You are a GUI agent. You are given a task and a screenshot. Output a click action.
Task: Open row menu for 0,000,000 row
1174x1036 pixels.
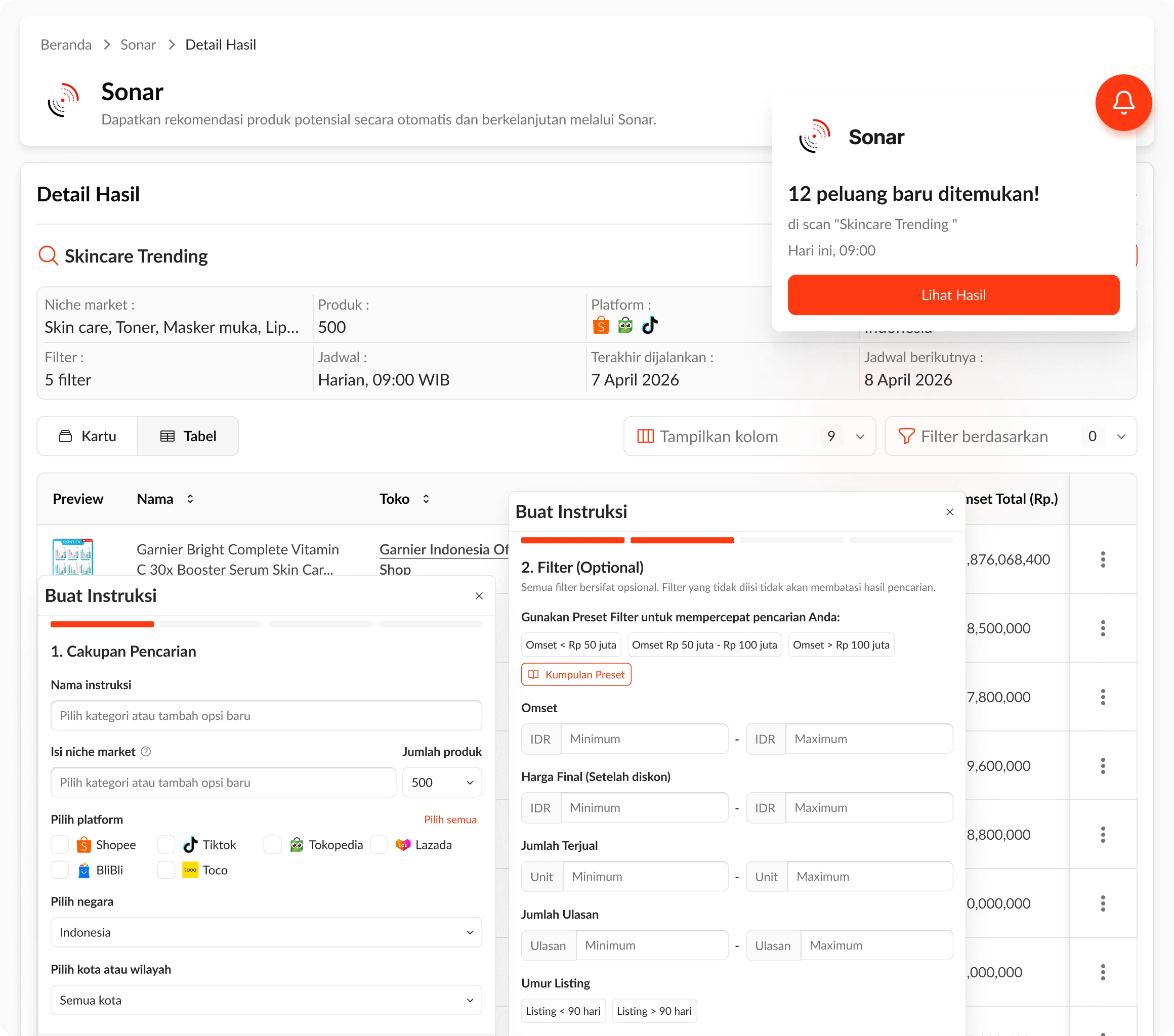(x=1103, y=904)
